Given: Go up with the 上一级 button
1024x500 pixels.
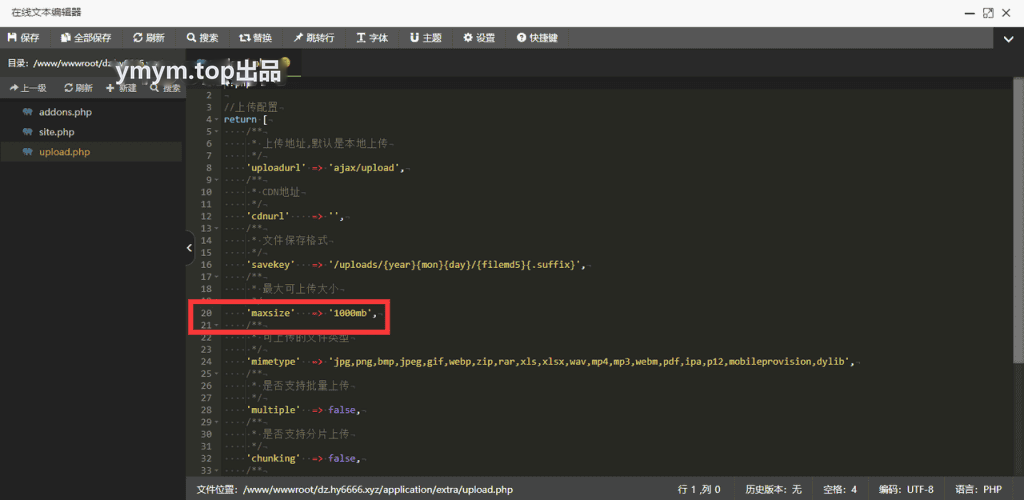Looking at the screenshot, I should coord(27,88).
